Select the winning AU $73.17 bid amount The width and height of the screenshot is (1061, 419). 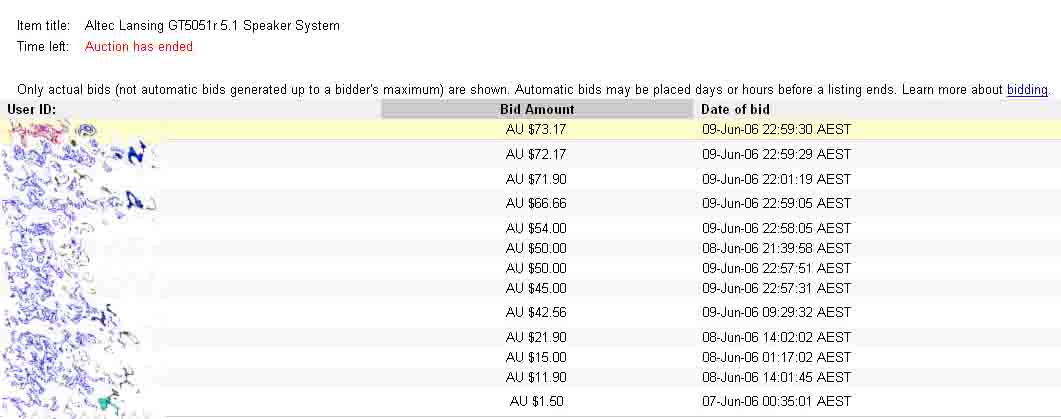(536, 129)
